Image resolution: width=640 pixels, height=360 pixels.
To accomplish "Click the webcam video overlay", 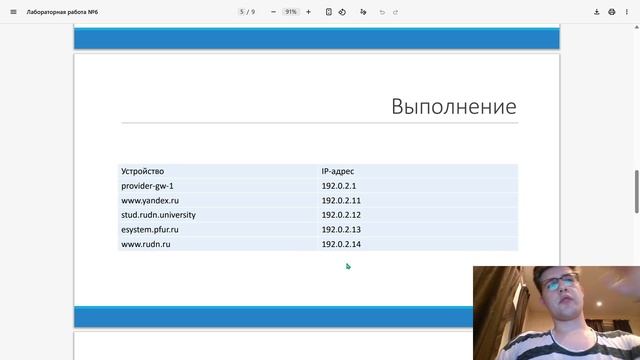I will point(556,313).
